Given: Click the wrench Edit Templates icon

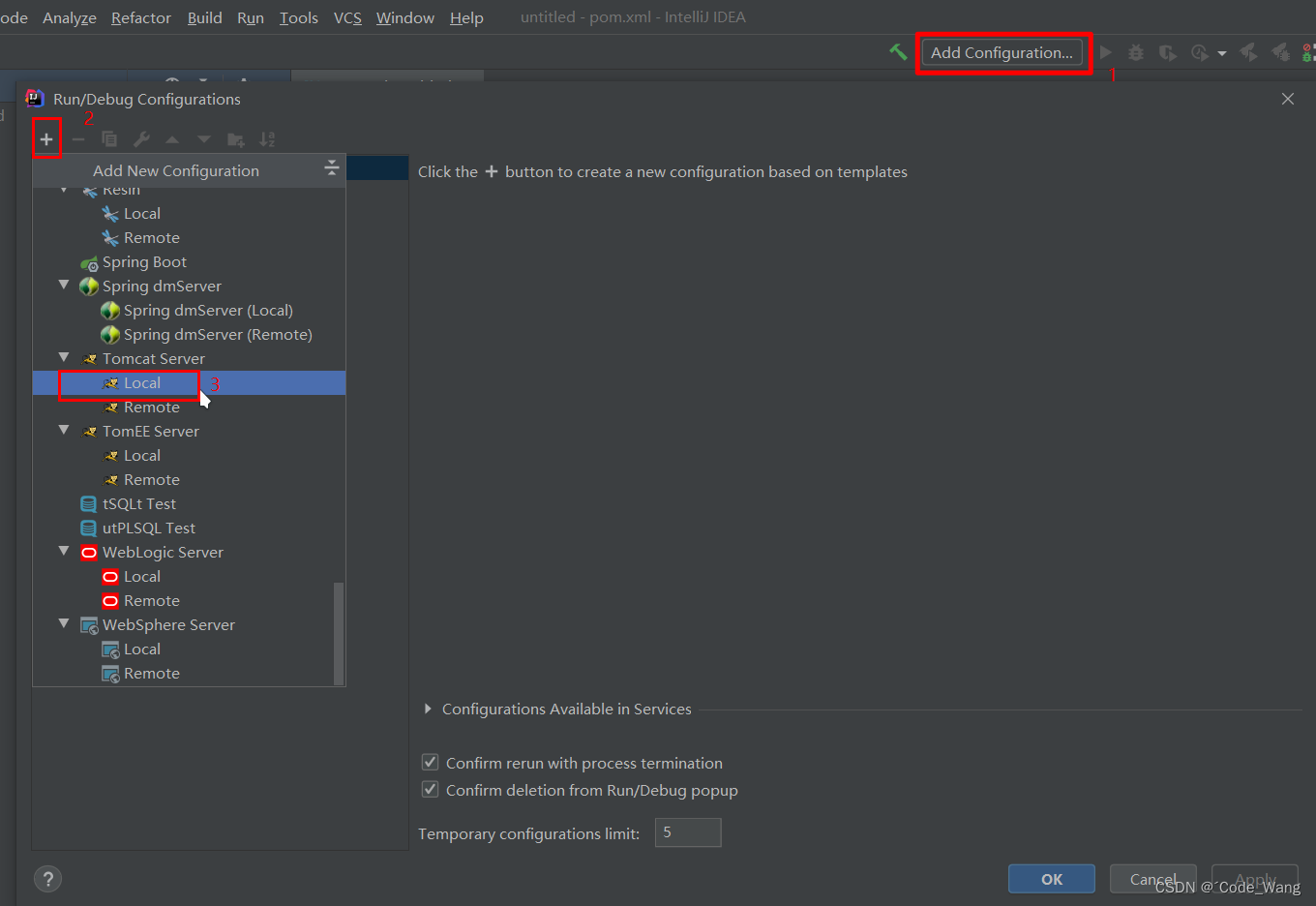Looking at the screenshot, I should (x=141, y=139).
